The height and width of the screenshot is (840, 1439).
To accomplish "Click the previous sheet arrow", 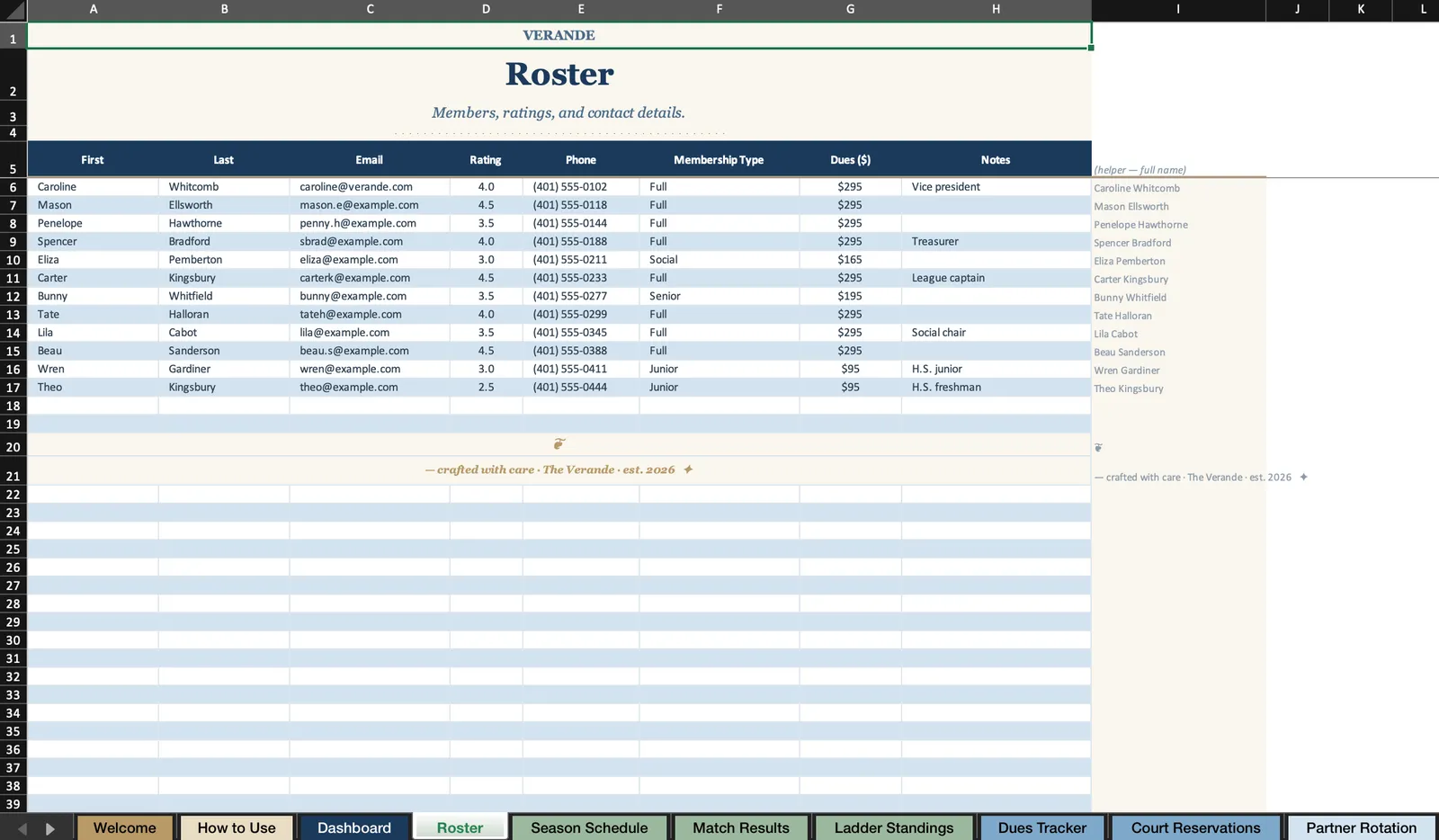I will pos(22,828).
